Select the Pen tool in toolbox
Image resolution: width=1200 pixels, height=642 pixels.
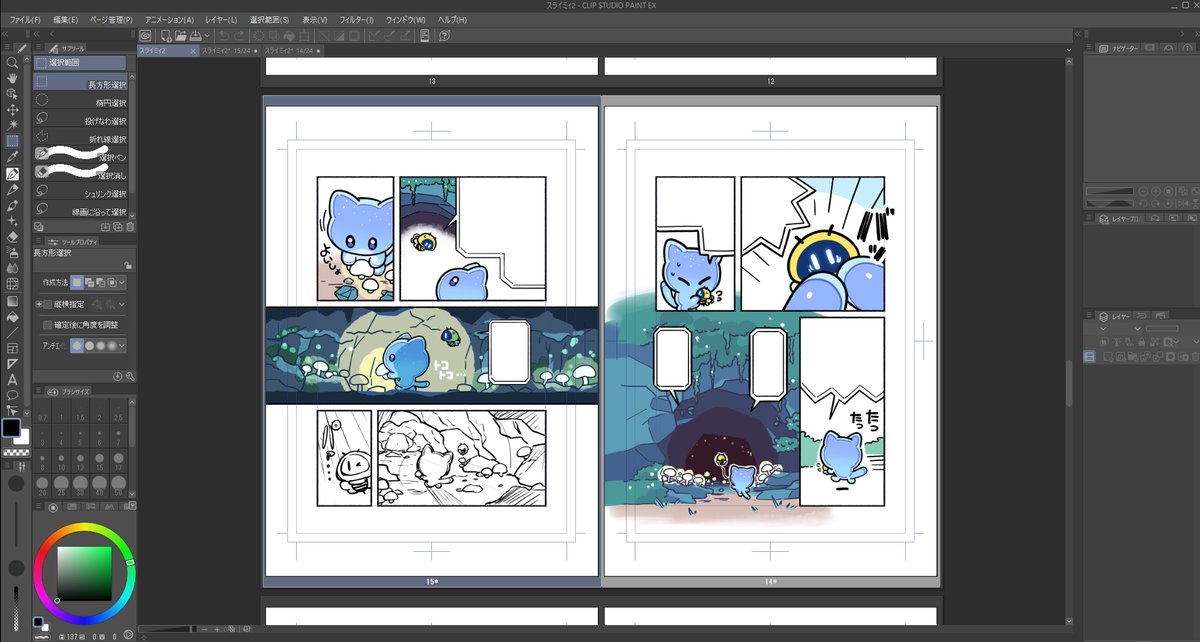[13, 174]
